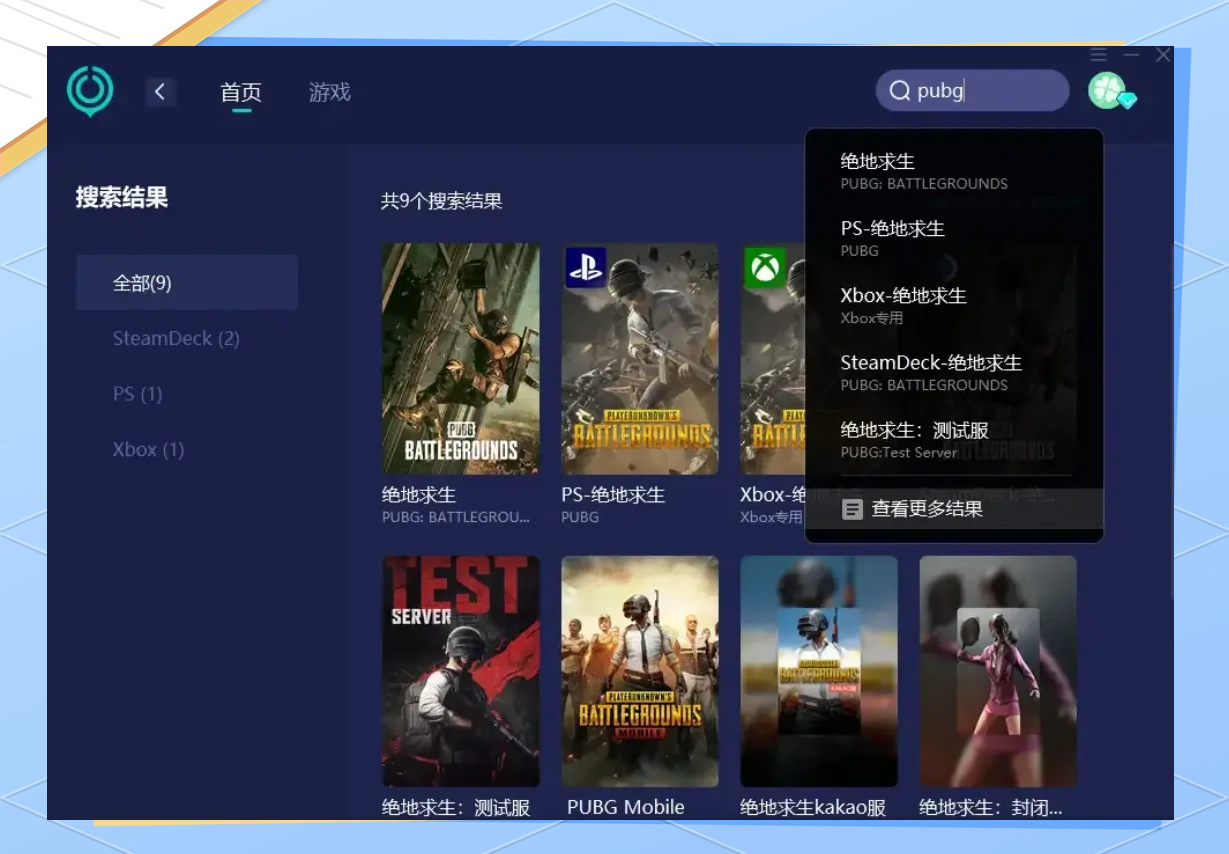Open the 绝地求生 BATTLEGROUNDS cover thumbnail
1229x854 pixels.
point(461,359)
